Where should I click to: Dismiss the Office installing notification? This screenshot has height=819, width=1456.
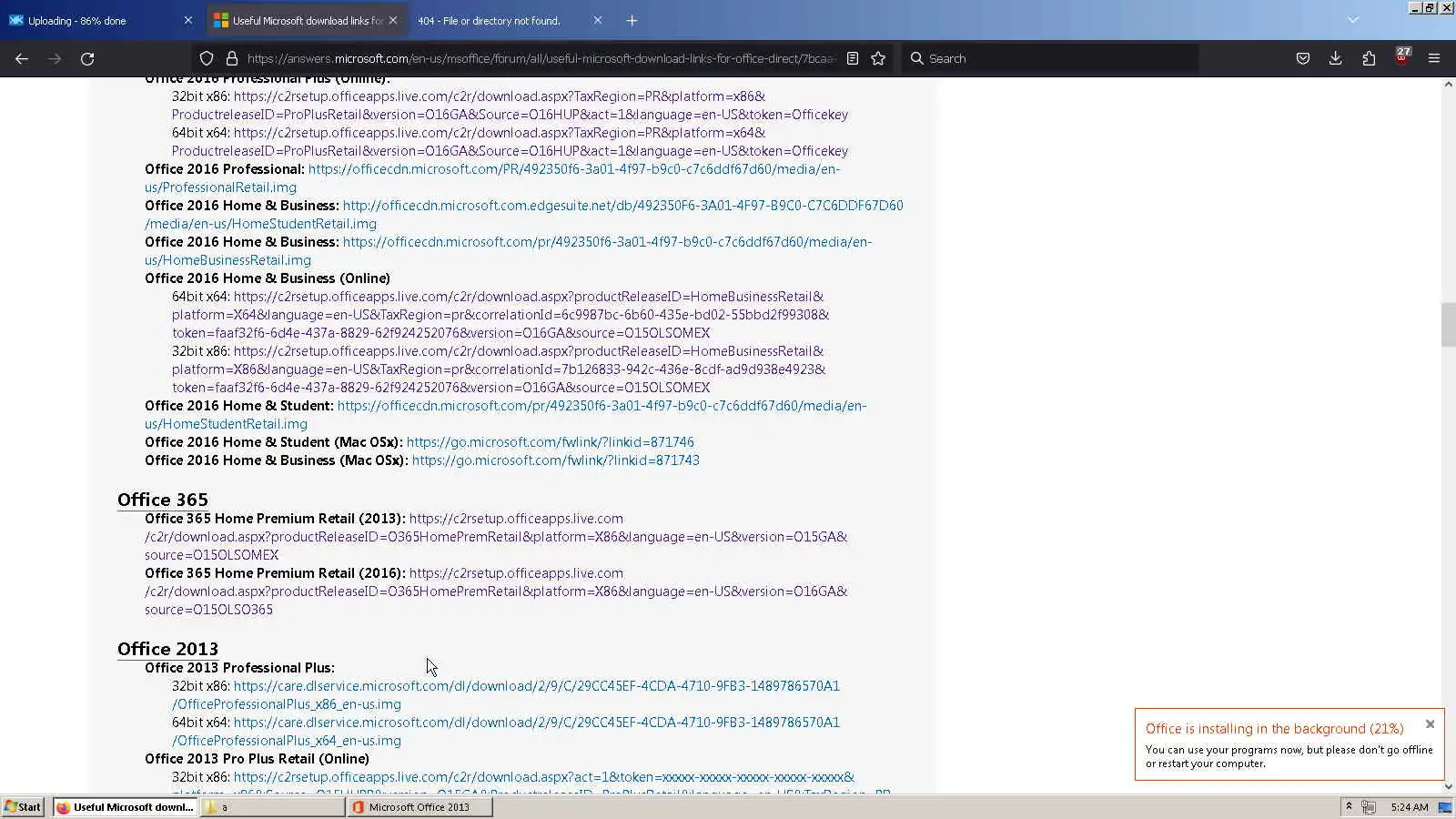[1430, 724]
